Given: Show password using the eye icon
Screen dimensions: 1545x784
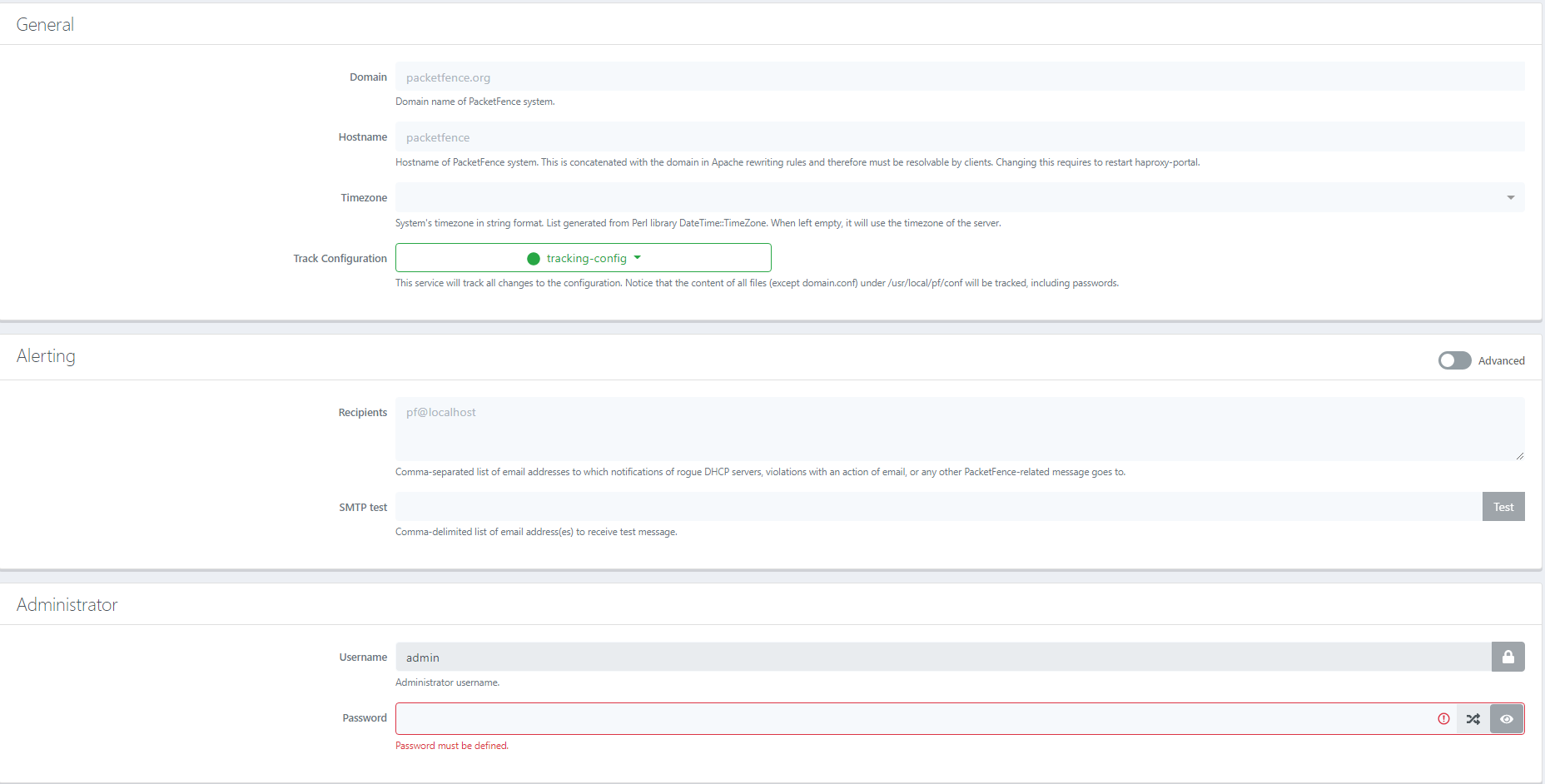Looking at the screenshot, I should 1507,719.
